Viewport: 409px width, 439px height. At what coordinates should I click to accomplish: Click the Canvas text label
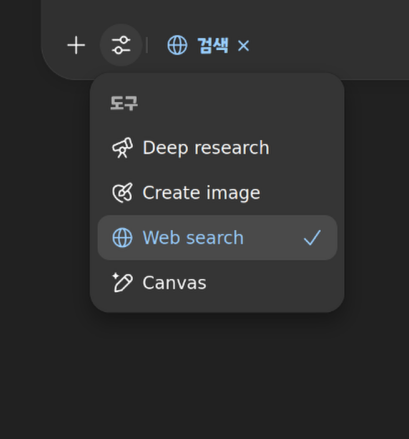[x=174, y=283]
